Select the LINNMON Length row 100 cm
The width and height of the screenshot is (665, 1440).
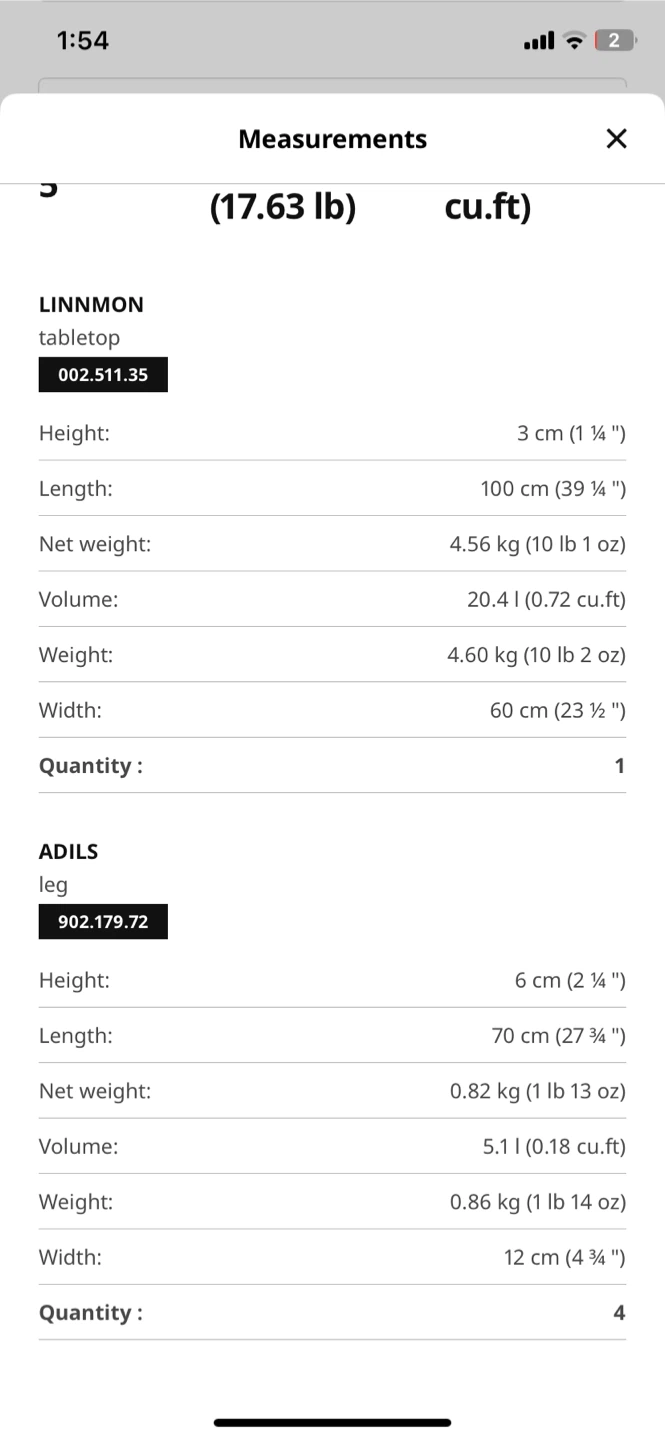pyautogui.click(x=332, y=489)
